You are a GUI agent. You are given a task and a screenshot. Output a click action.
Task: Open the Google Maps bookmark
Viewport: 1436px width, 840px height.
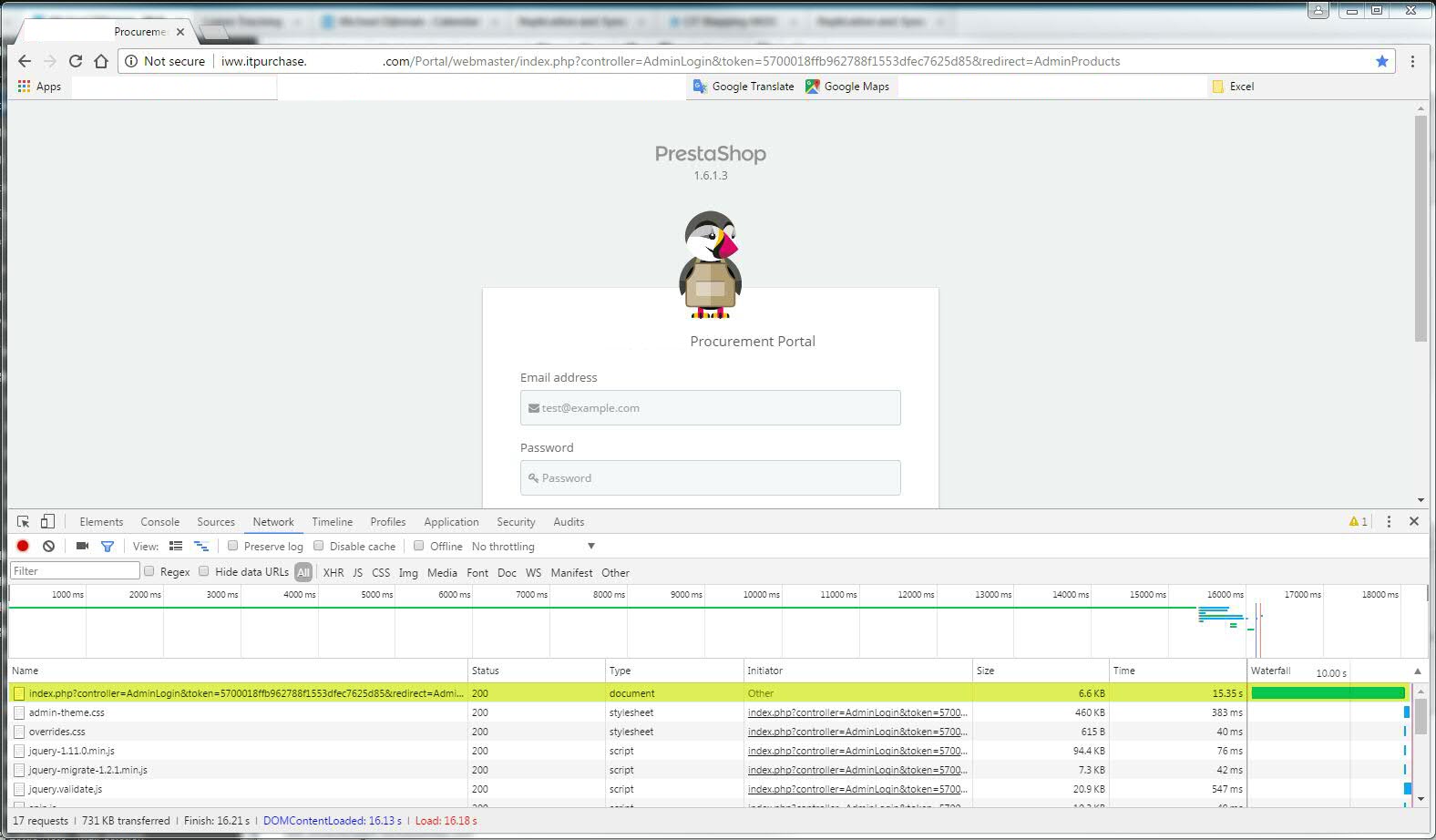(847, 87)
